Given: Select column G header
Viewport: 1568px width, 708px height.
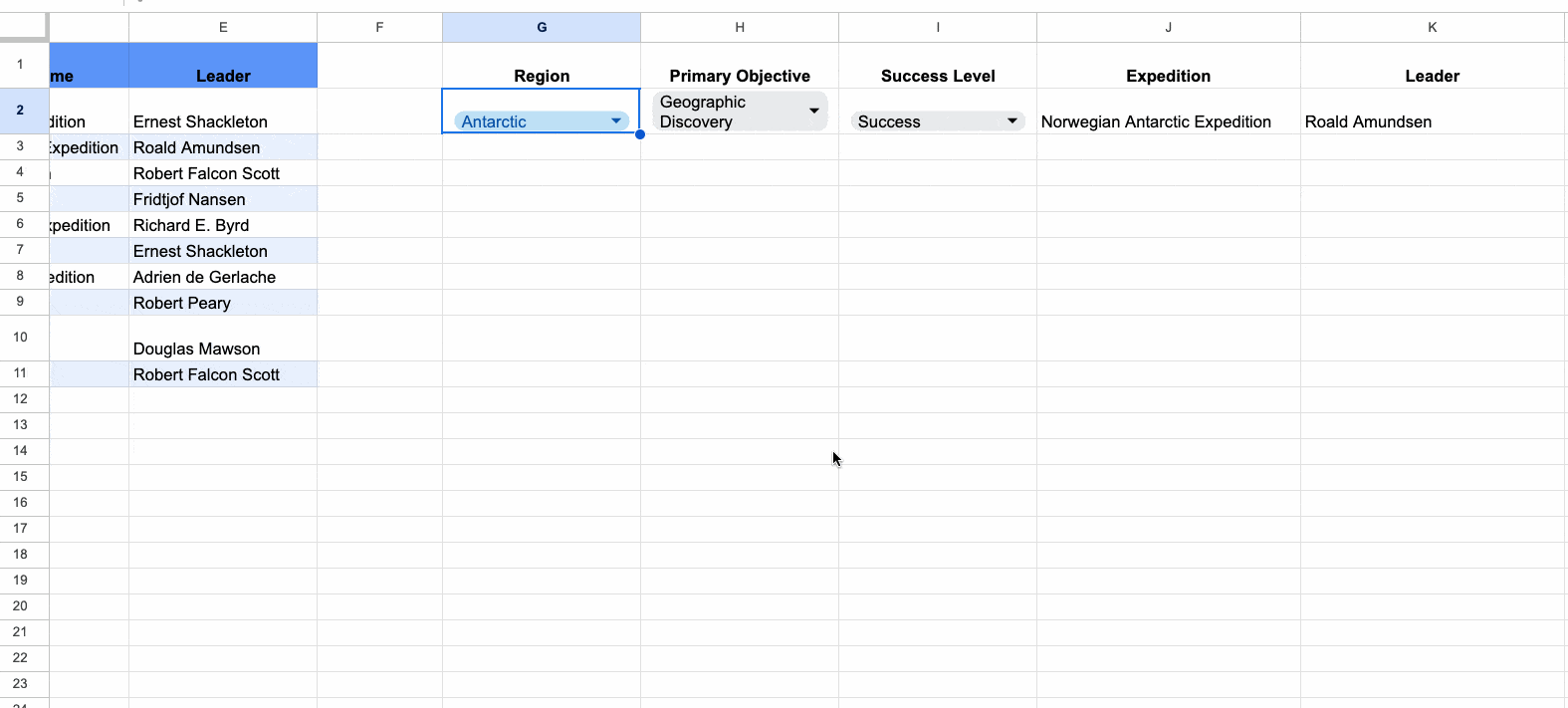Looking at the screenshot, I should coord(542,28).
